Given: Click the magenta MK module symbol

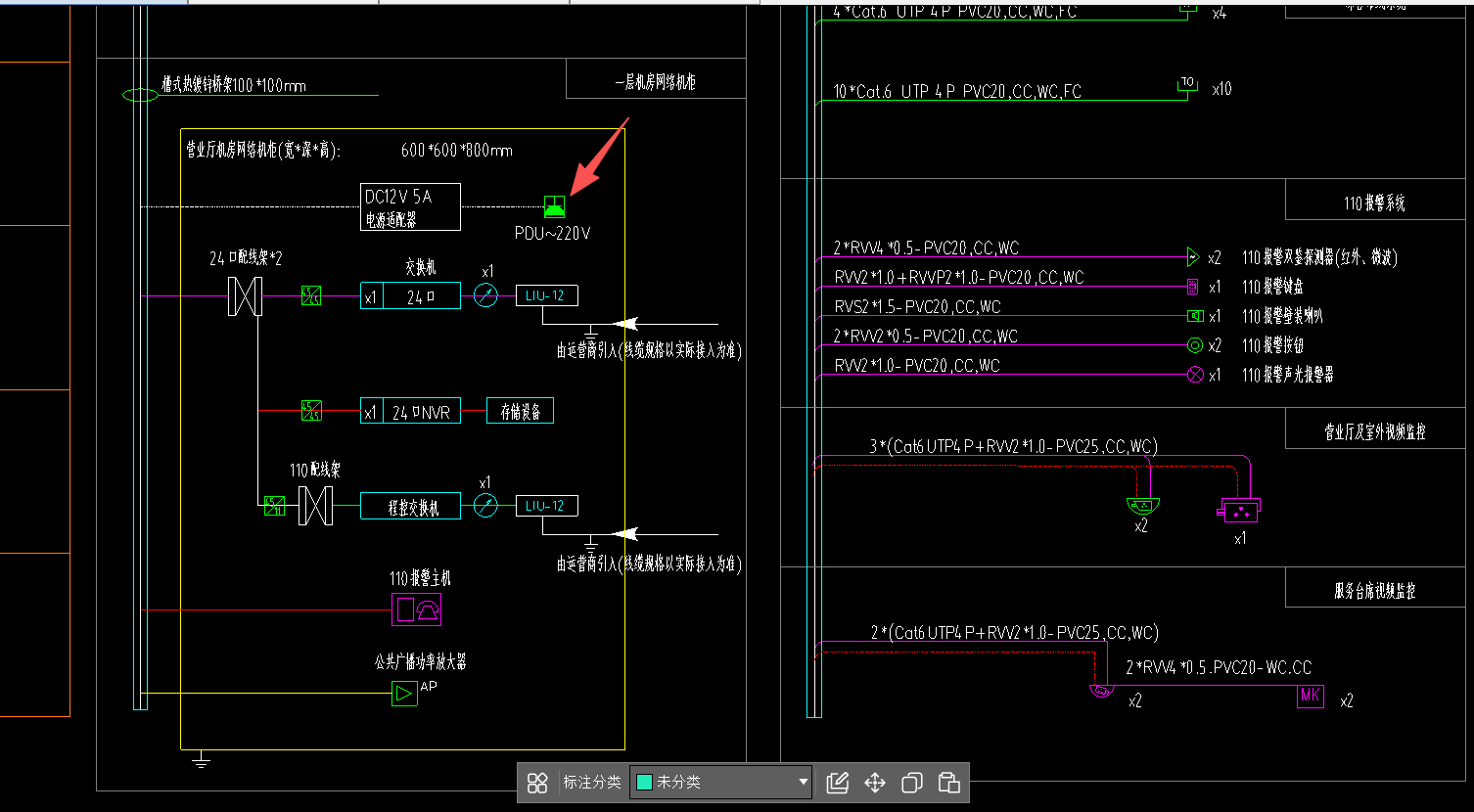Looking at the screenshot, I should pyautogui.click(x=1311, y=697).
